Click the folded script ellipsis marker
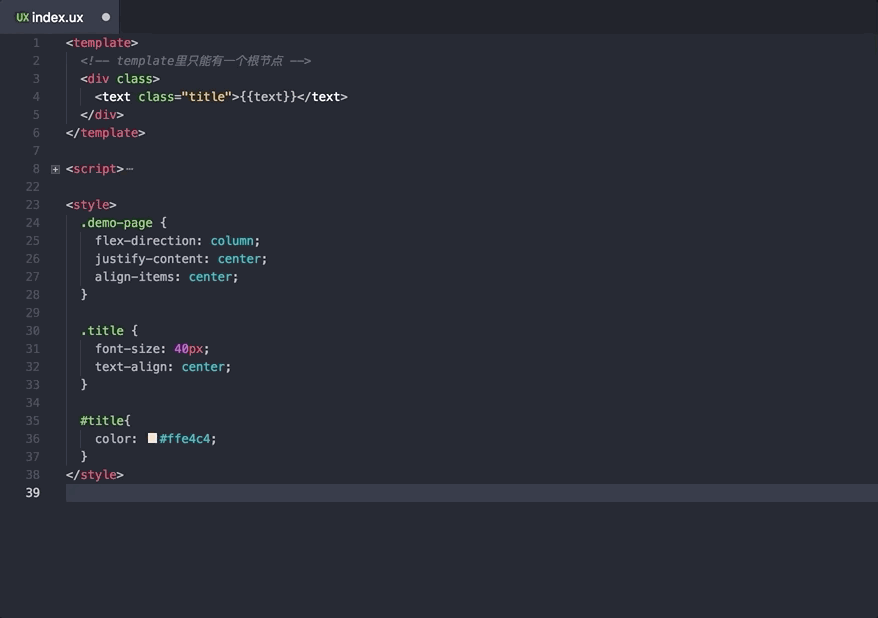878x618 pixels. [x=130, y=168]
